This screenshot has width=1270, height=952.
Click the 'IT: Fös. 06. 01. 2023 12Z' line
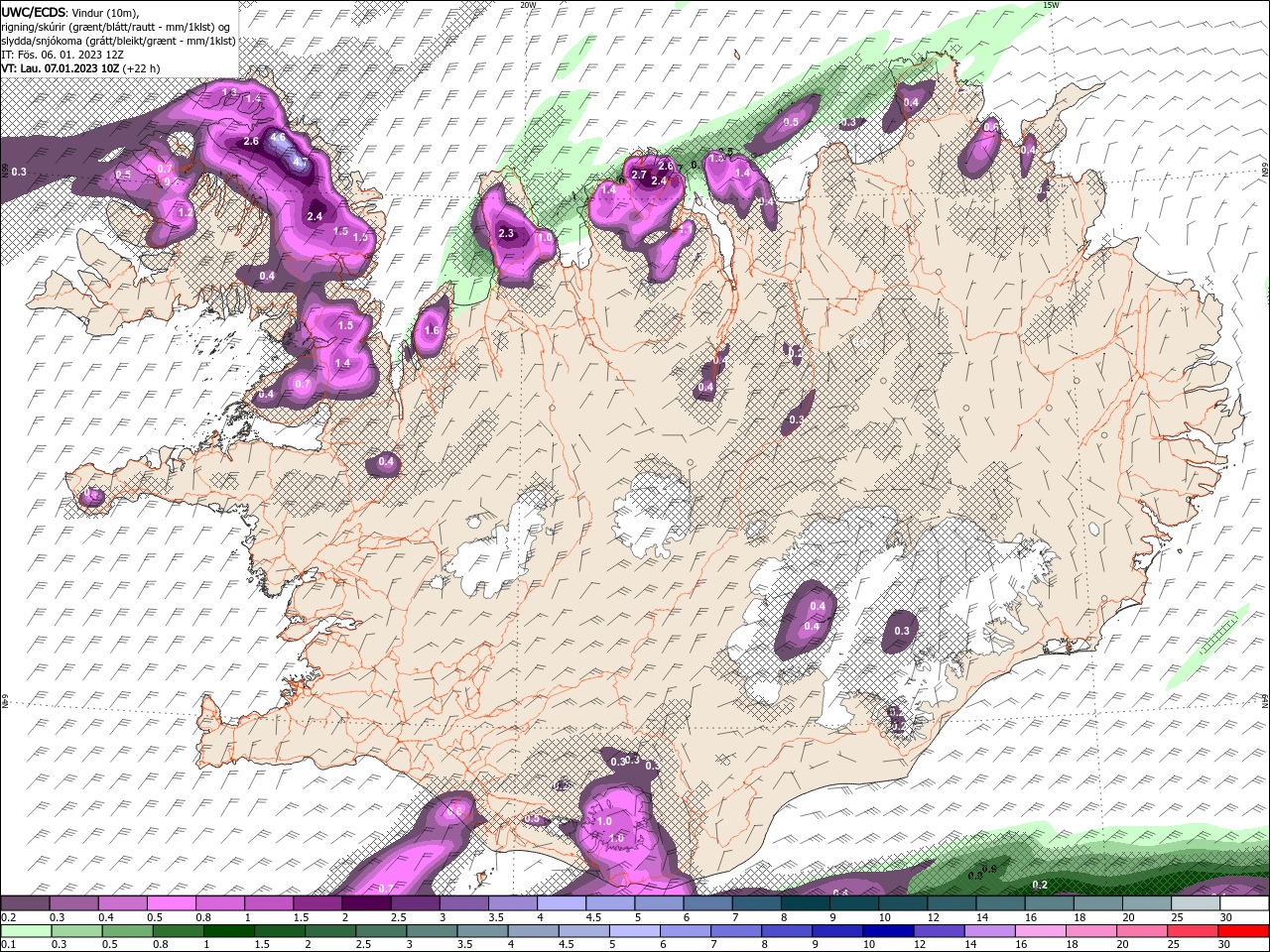pyautogui.click(x=64, y=55)
